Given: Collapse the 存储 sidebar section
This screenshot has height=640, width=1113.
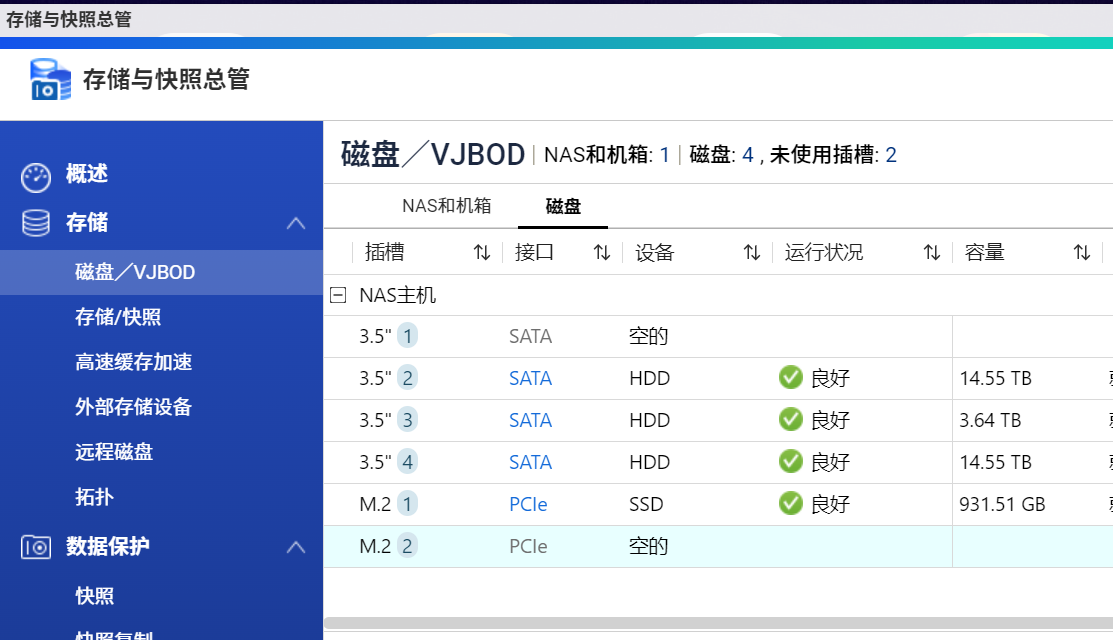Looking at the screenshot, I should pos(296,223).
